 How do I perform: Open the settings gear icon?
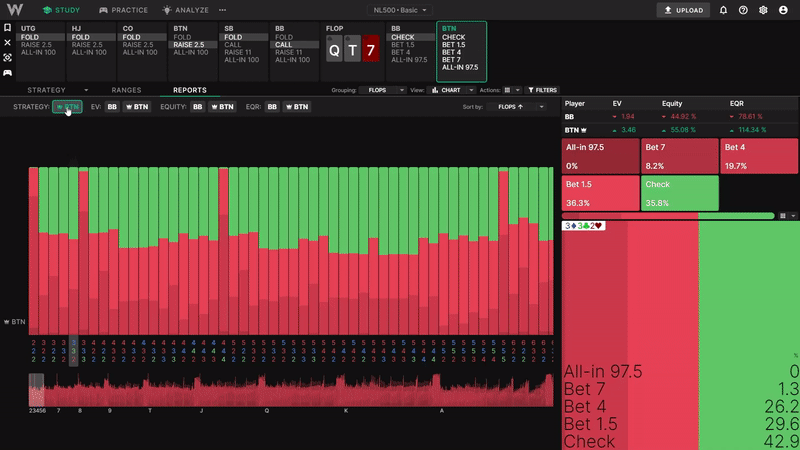tap(763, 10)
